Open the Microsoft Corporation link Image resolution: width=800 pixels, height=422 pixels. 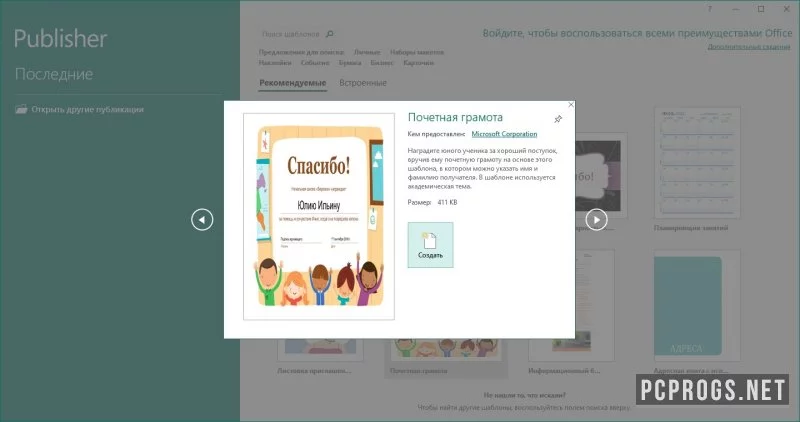(x=504, y=134)
